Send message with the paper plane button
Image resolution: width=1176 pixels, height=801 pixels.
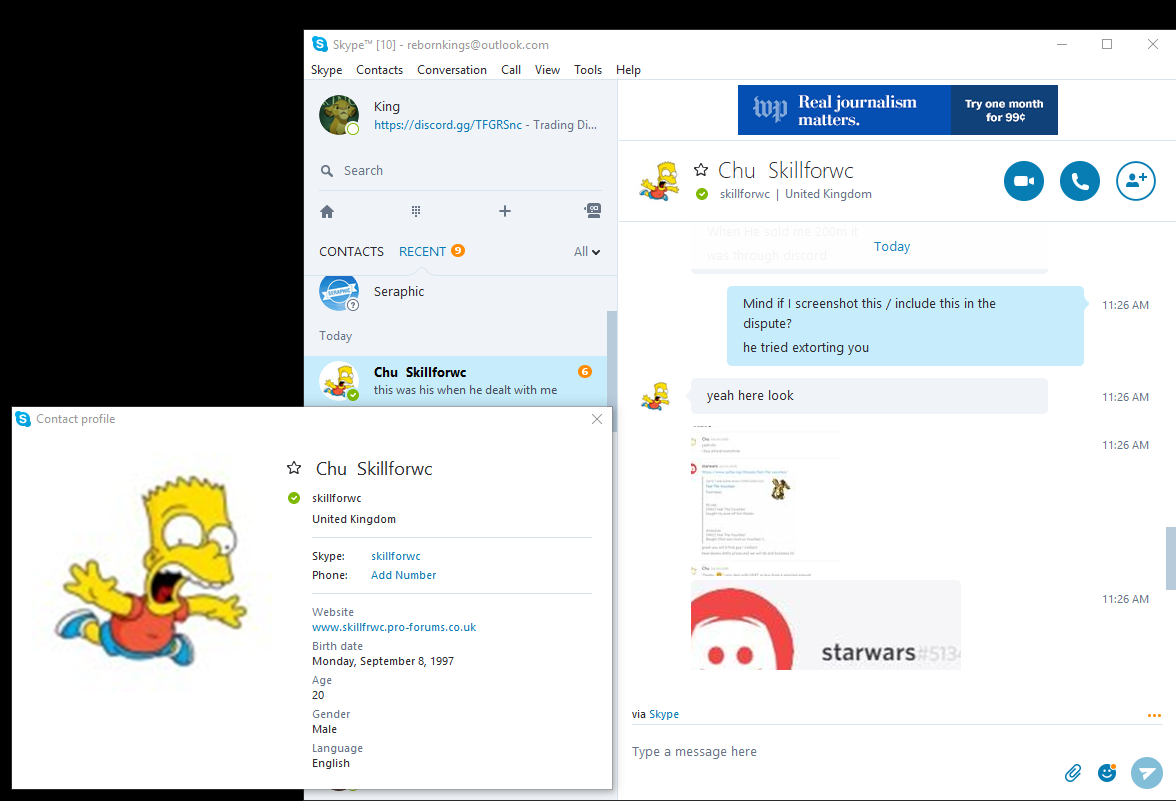coord(1147,772)
